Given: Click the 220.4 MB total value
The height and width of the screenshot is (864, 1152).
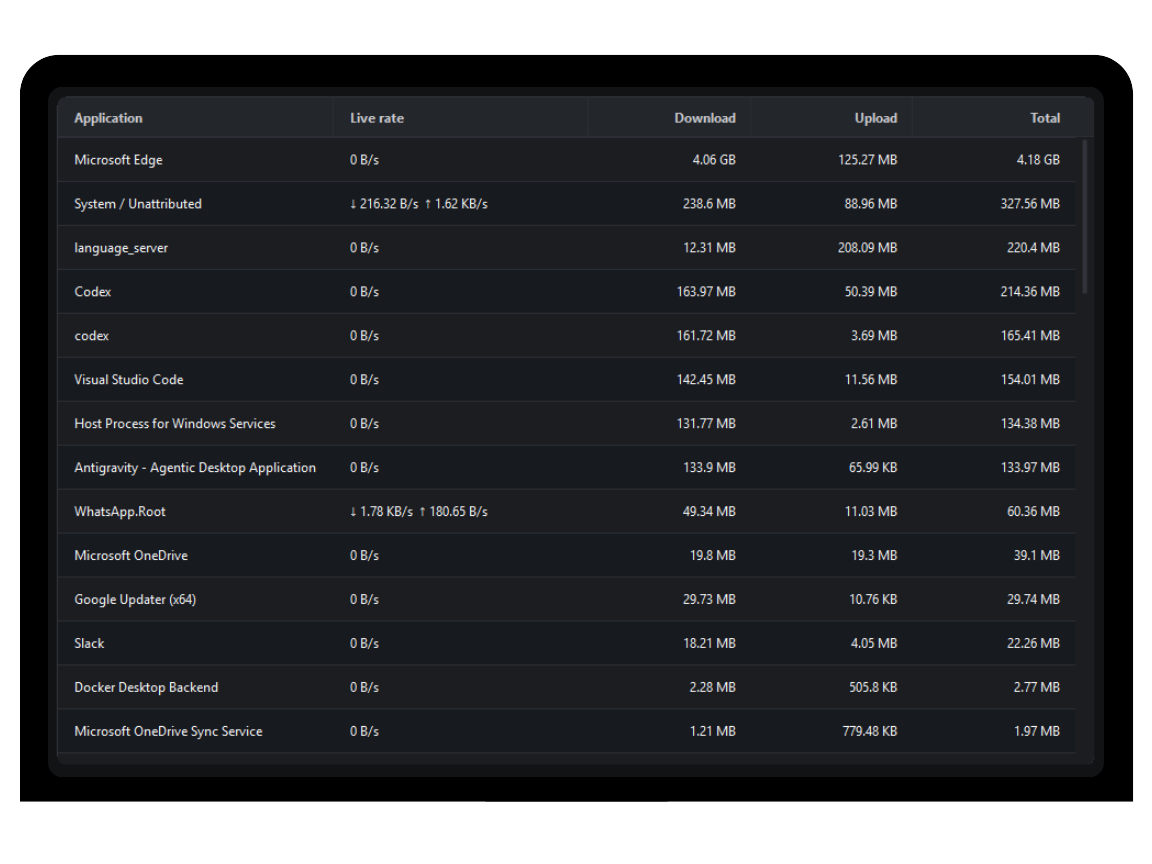Looking at the screenshot, I should point(1033,248).
